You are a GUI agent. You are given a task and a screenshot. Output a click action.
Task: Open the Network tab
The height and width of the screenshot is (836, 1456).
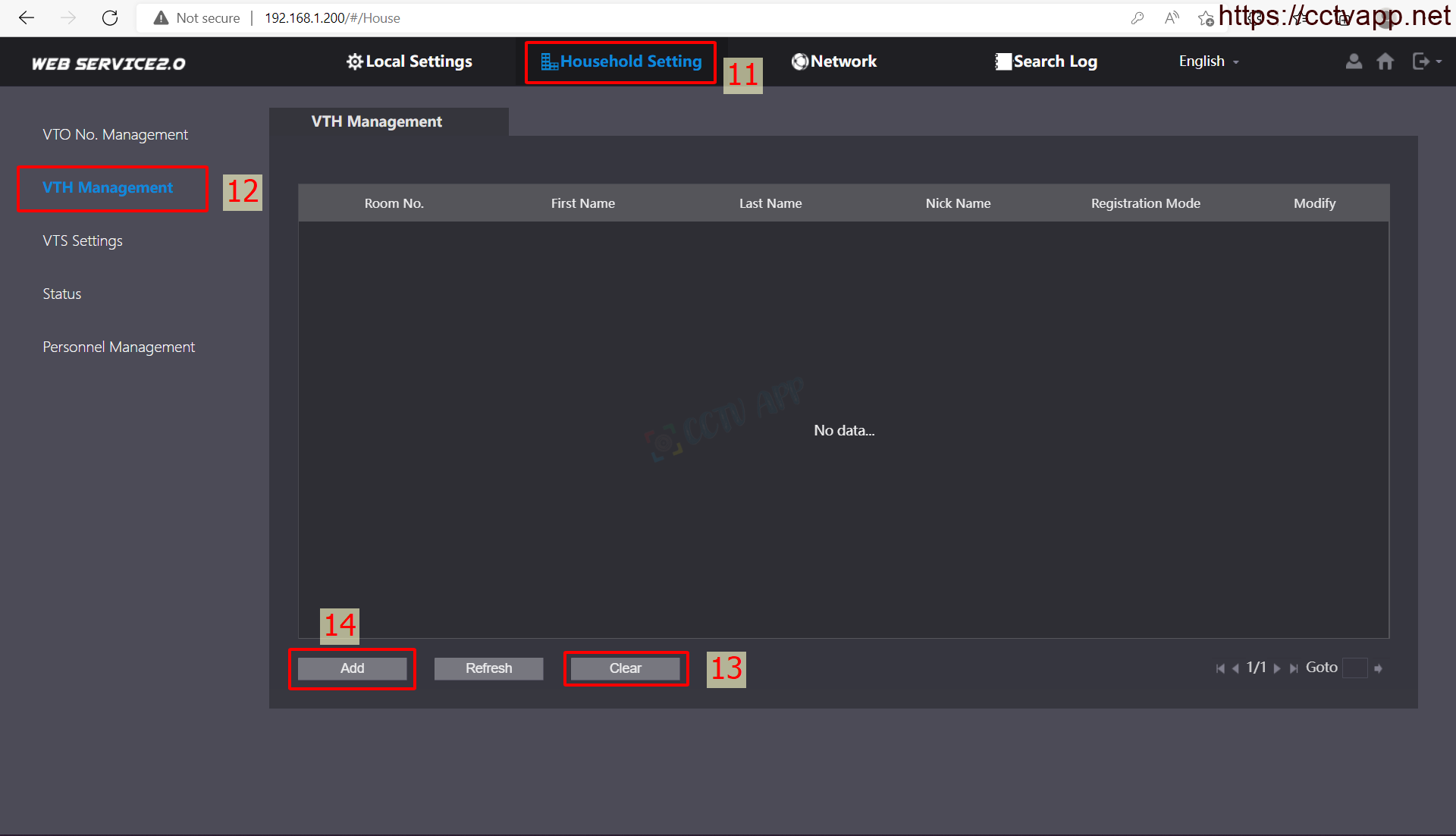[834, 61]
